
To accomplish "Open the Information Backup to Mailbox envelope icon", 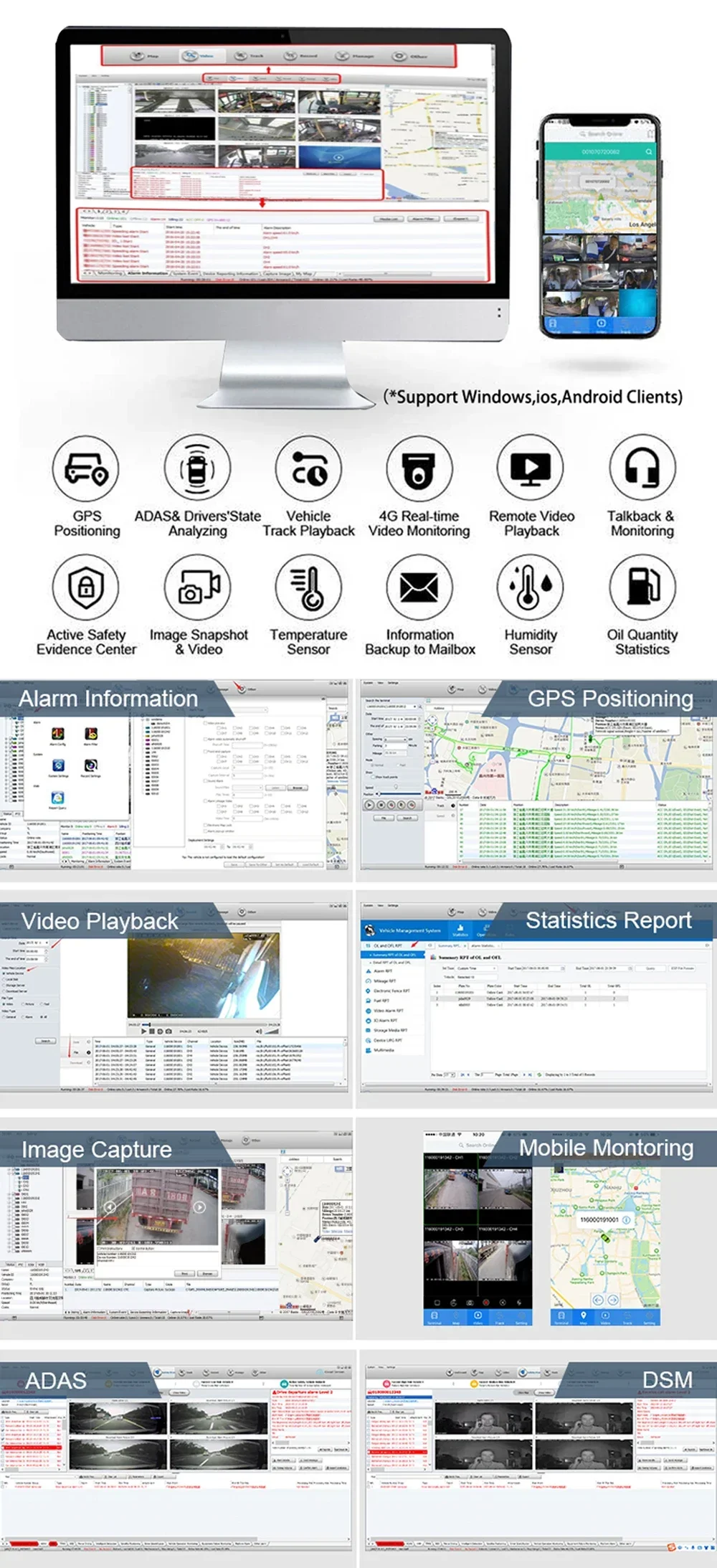I will pyautogui.click(x=419, y=587).
